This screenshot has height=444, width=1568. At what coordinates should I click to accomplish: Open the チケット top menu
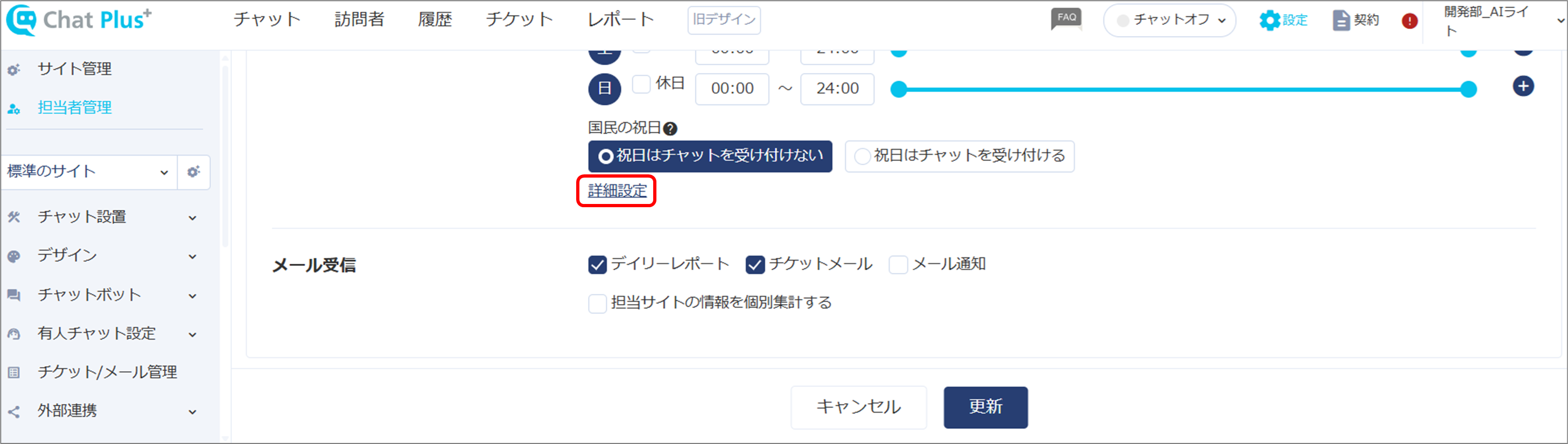tap(519, 19)
